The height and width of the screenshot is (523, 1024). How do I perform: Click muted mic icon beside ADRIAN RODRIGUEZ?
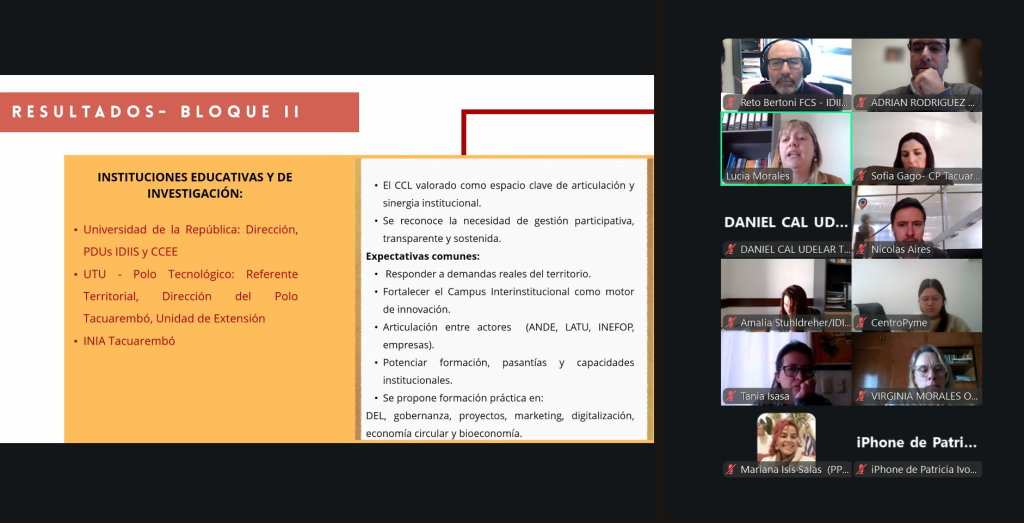tap(861, 103)
